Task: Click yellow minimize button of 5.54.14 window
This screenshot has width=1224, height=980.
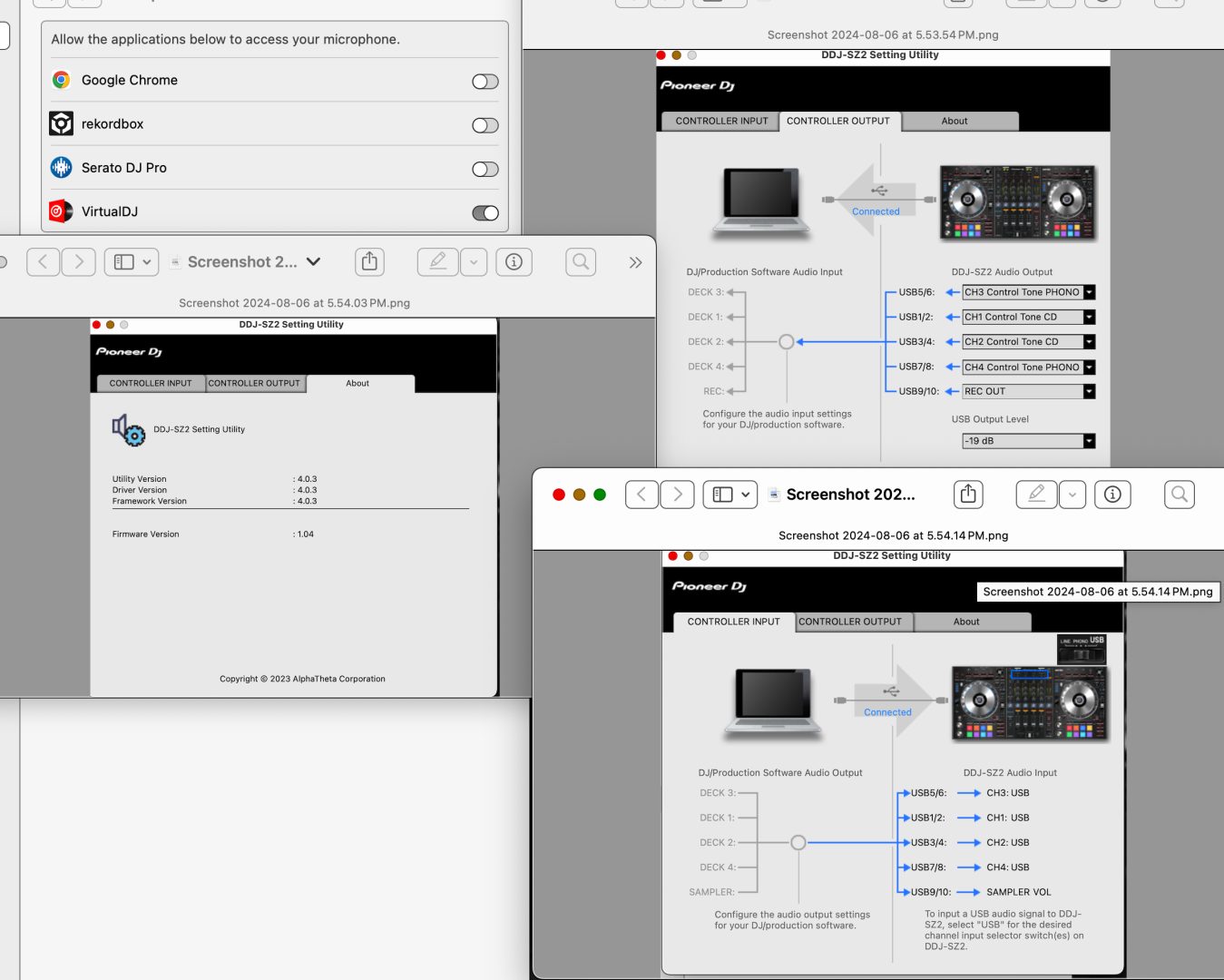Action: point(579,495)
